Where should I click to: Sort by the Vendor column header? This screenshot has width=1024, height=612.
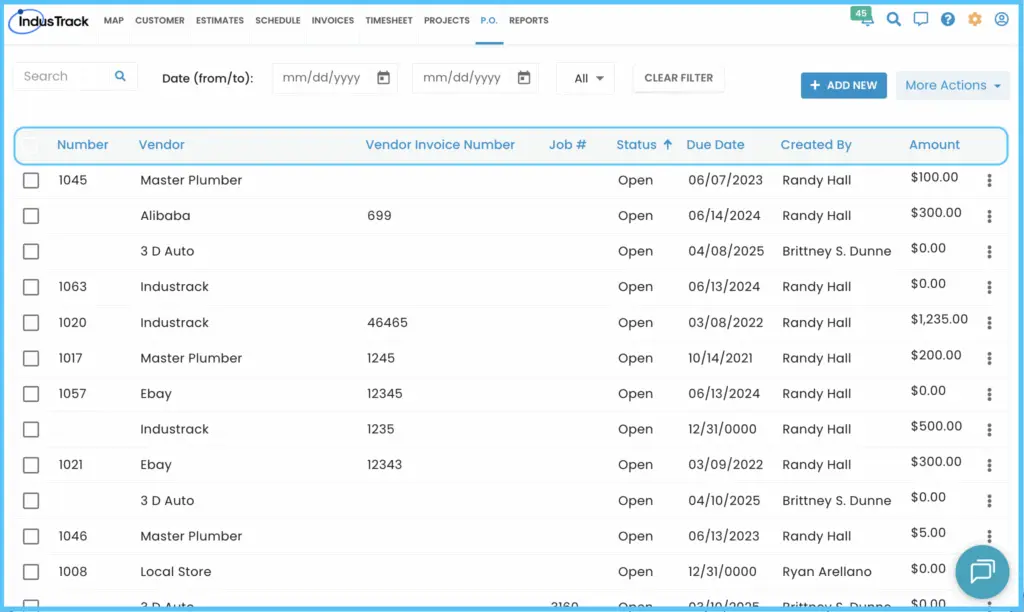click(161, 145)
